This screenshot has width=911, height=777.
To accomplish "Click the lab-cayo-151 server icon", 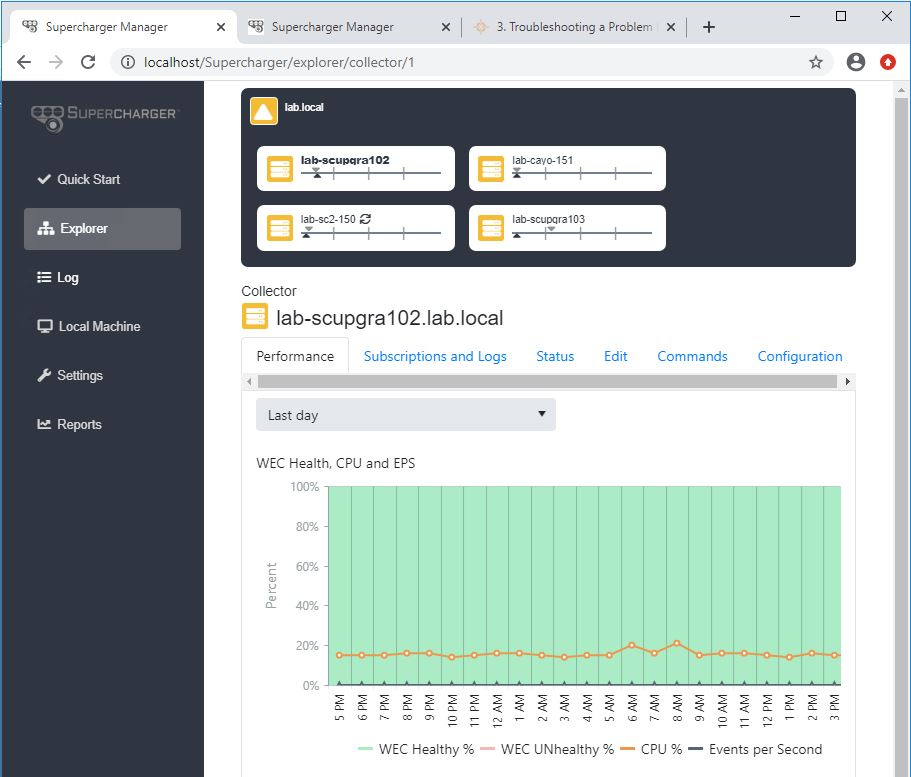I will [x=491, y=169].
